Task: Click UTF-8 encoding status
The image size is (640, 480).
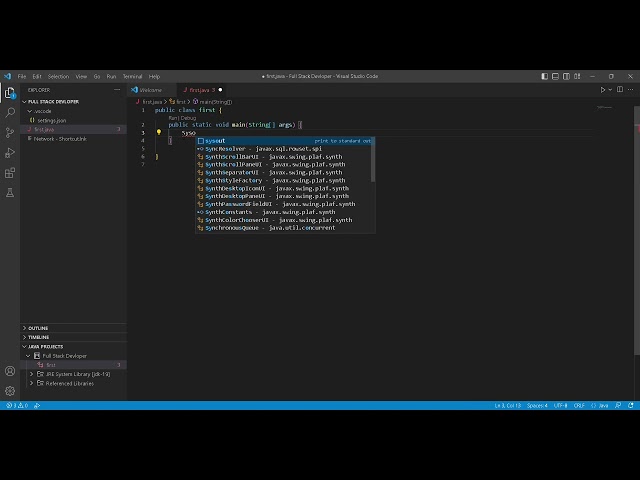Action: click(x=560, y=406)
